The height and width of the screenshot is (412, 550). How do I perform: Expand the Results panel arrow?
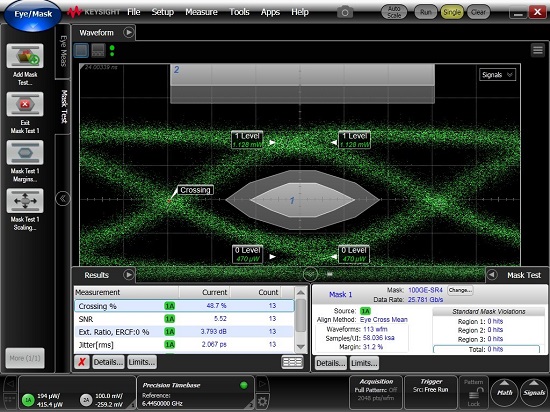coord(128,275)
